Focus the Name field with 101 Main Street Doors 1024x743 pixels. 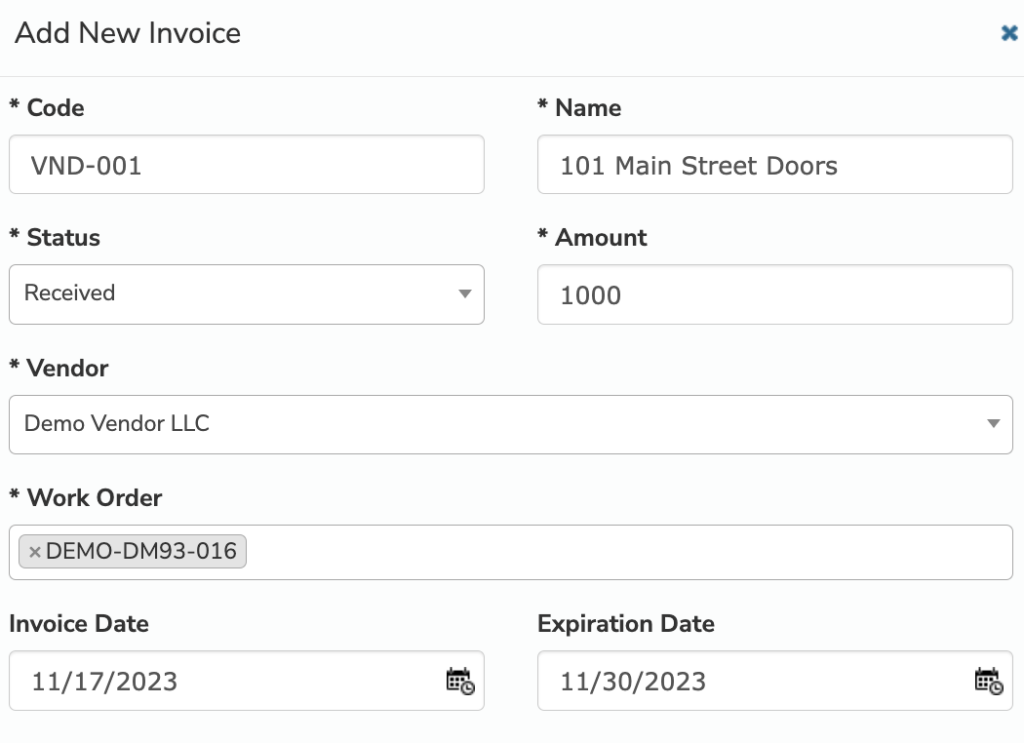(775, 165)
